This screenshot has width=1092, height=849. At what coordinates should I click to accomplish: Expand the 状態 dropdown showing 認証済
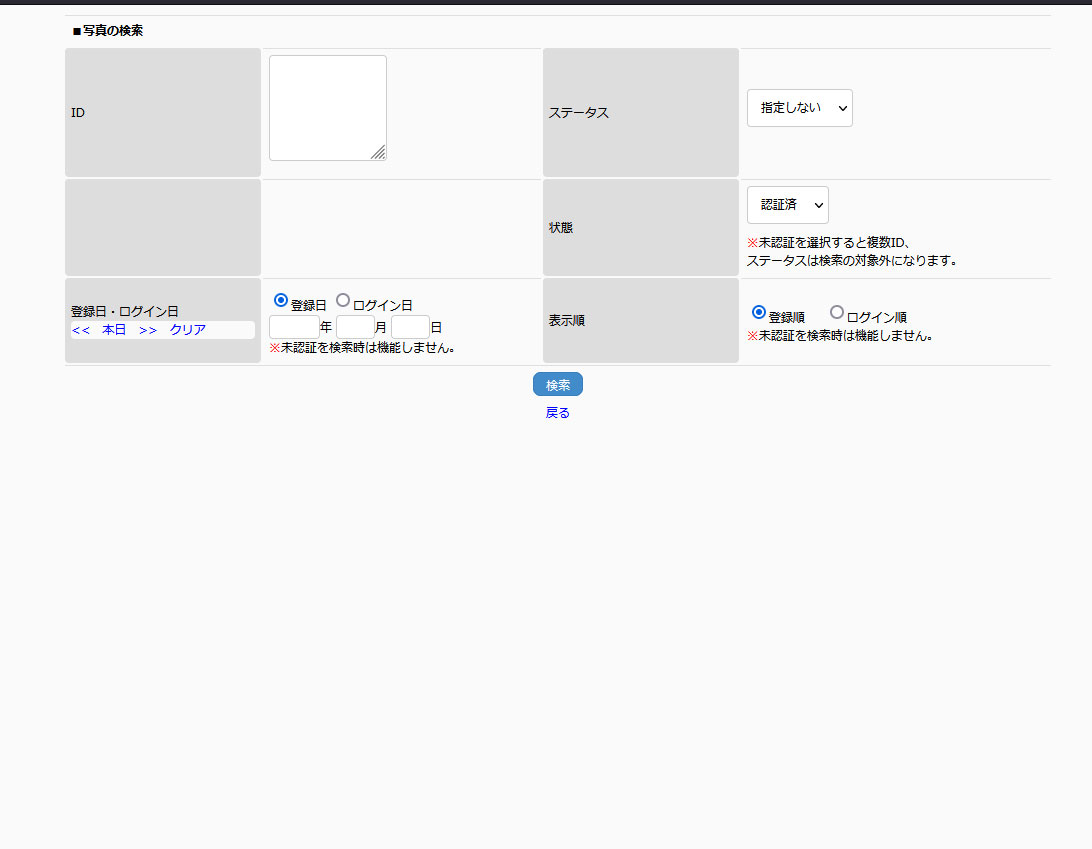coord(787,205)
